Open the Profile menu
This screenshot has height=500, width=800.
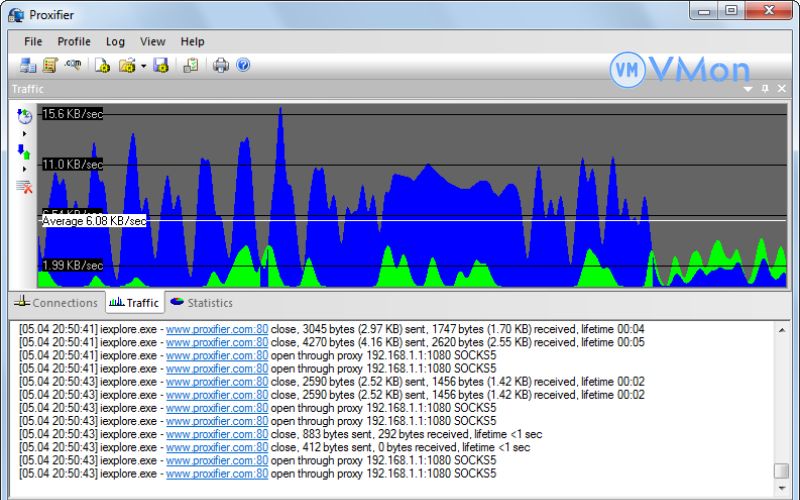pyautogui.click(x=73, y=41)
